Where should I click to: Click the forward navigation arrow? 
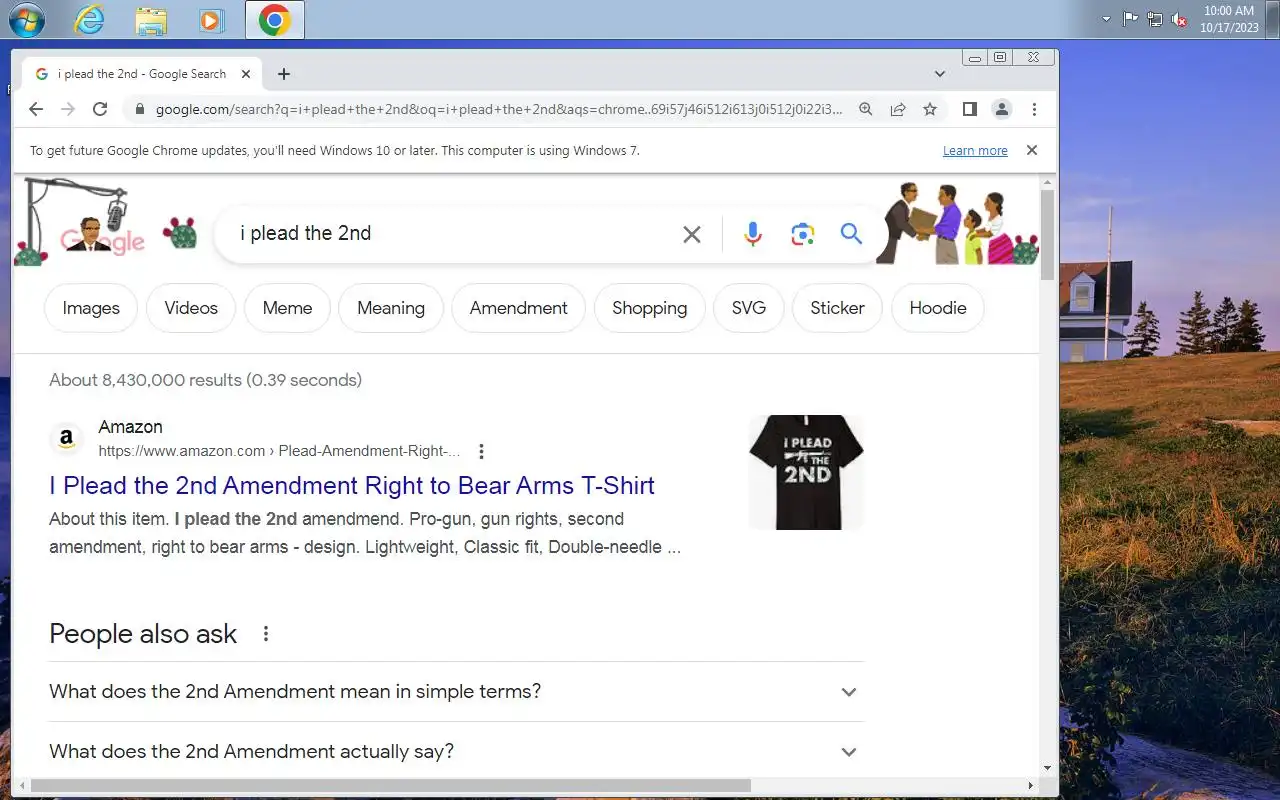68,109
